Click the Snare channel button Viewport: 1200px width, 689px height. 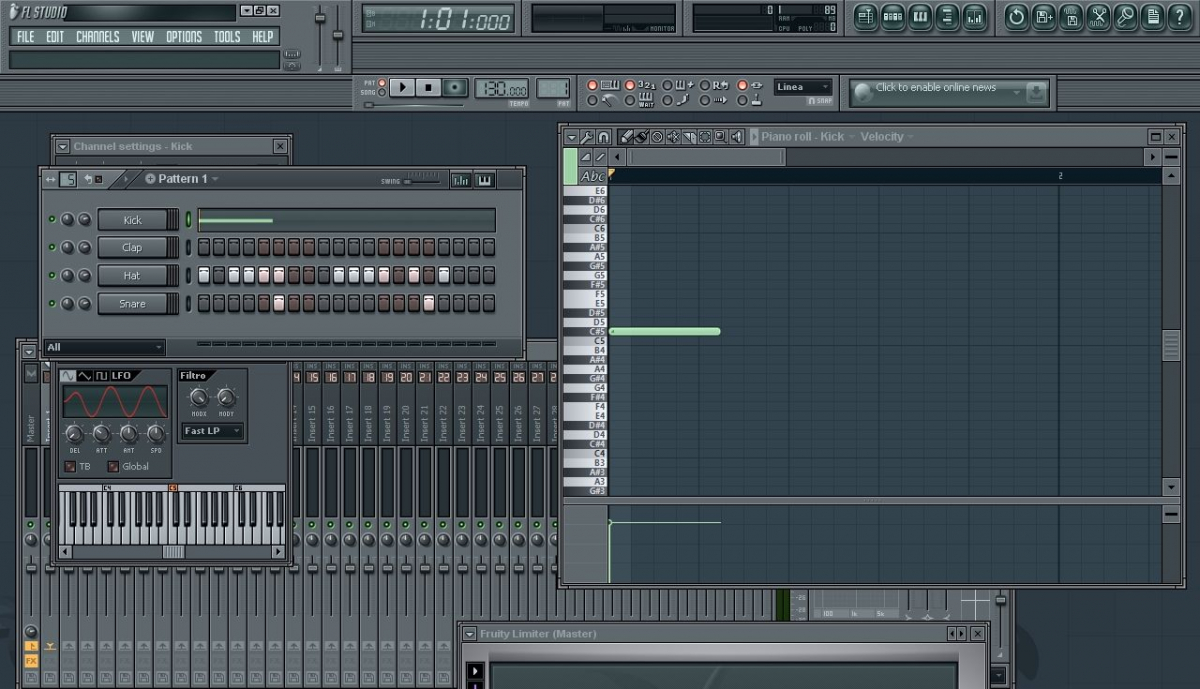[x=132, y=304]
